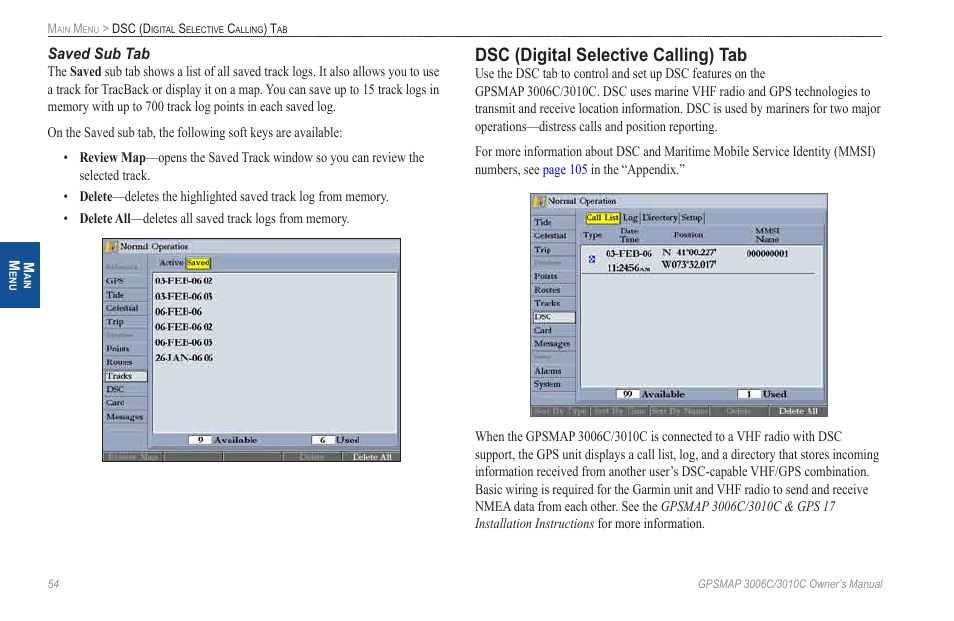This screenshot has width=954, height=621.
Task: Click the distress call type icon in call list
Action: (591, 260)
